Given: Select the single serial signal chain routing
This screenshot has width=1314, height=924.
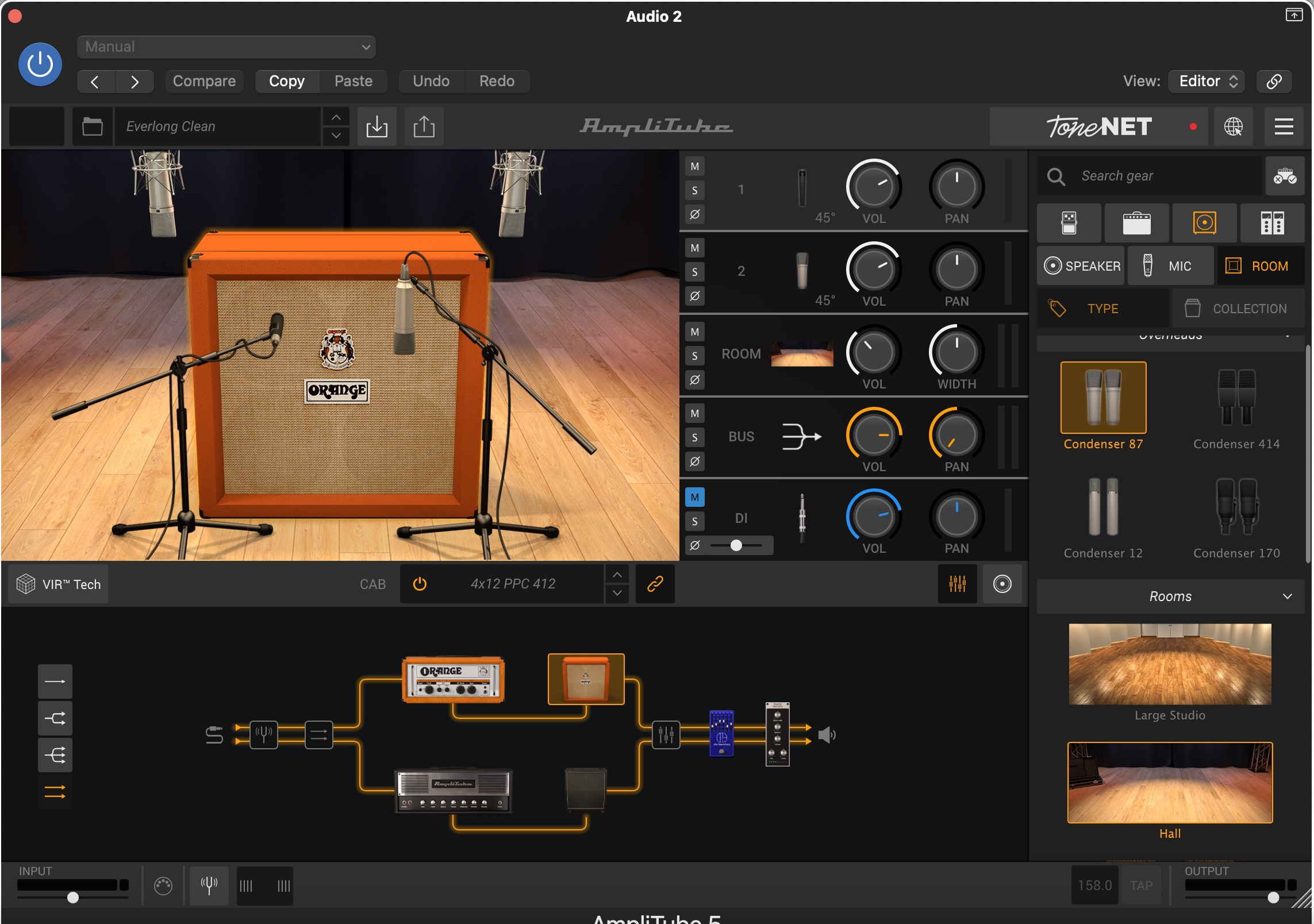Looking at the screenshot, I should (55, 682).
